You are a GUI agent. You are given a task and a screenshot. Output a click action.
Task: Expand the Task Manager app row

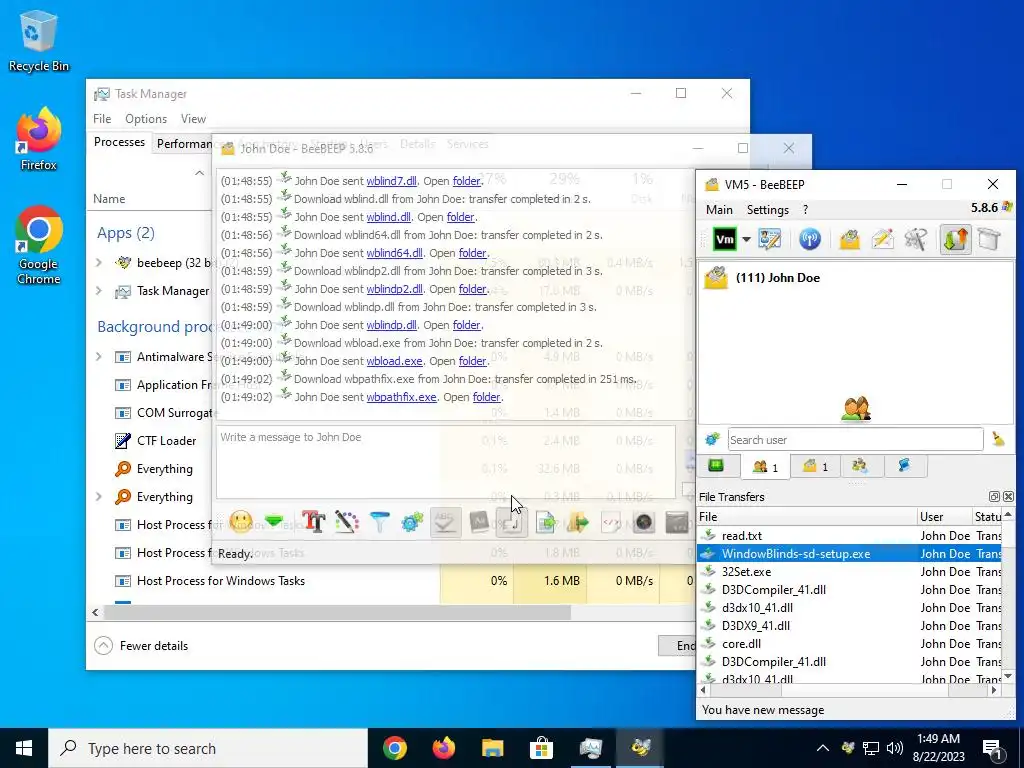(99, 291)
